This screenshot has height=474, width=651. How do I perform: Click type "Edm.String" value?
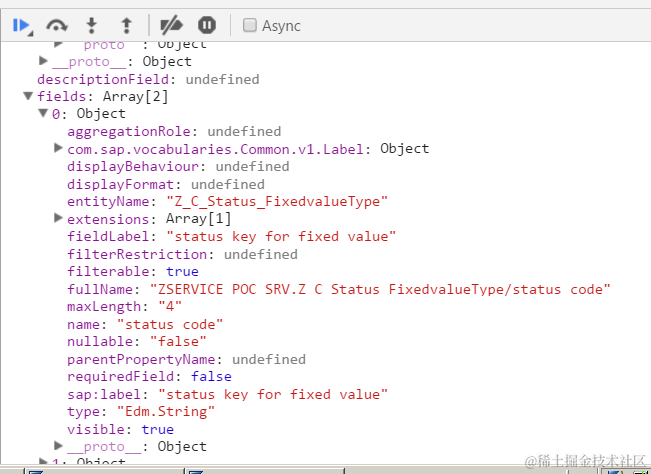[166, 412]
